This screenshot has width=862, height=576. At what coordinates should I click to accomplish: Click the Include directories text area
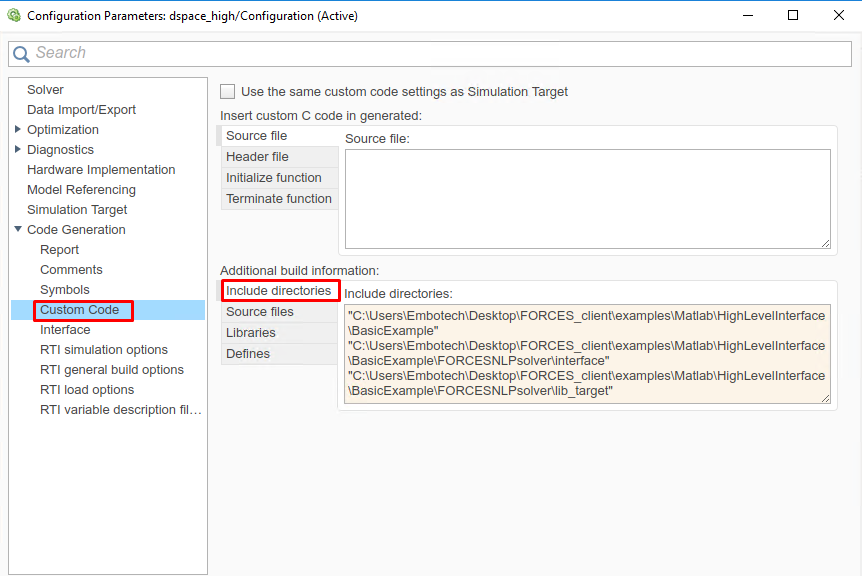[587, 354]
